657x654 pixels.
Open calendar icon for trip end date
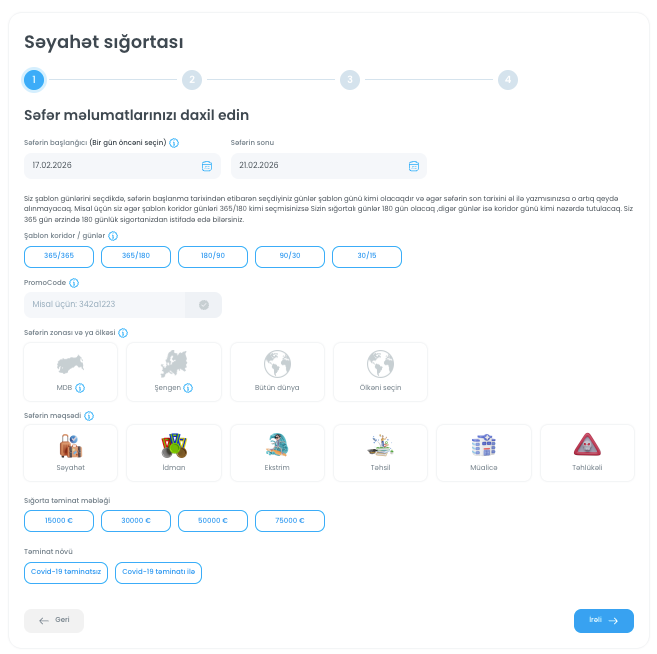pos(413,166)
